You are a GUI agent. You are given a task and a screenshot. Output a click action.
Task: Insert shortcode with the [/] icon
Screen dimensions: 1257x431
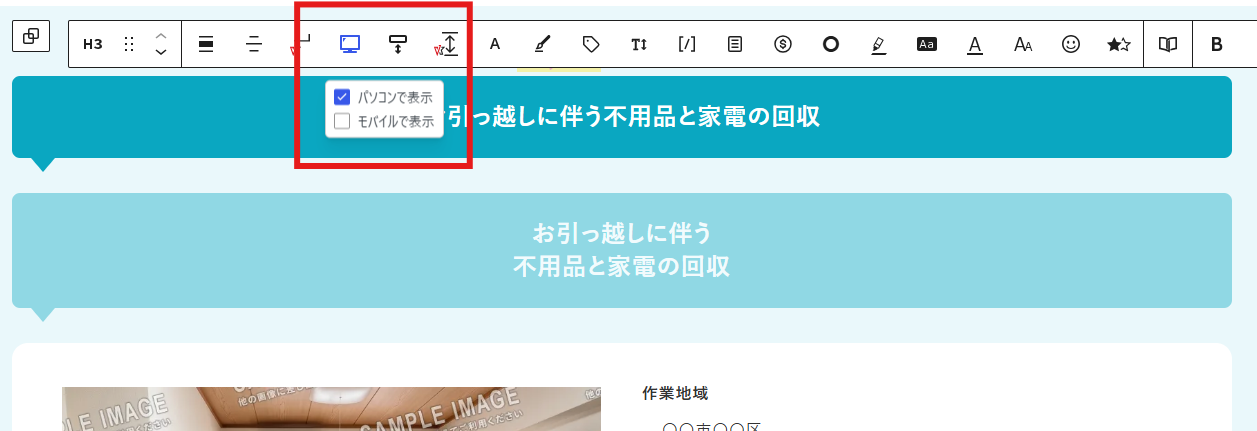click(x=687, y=44)
